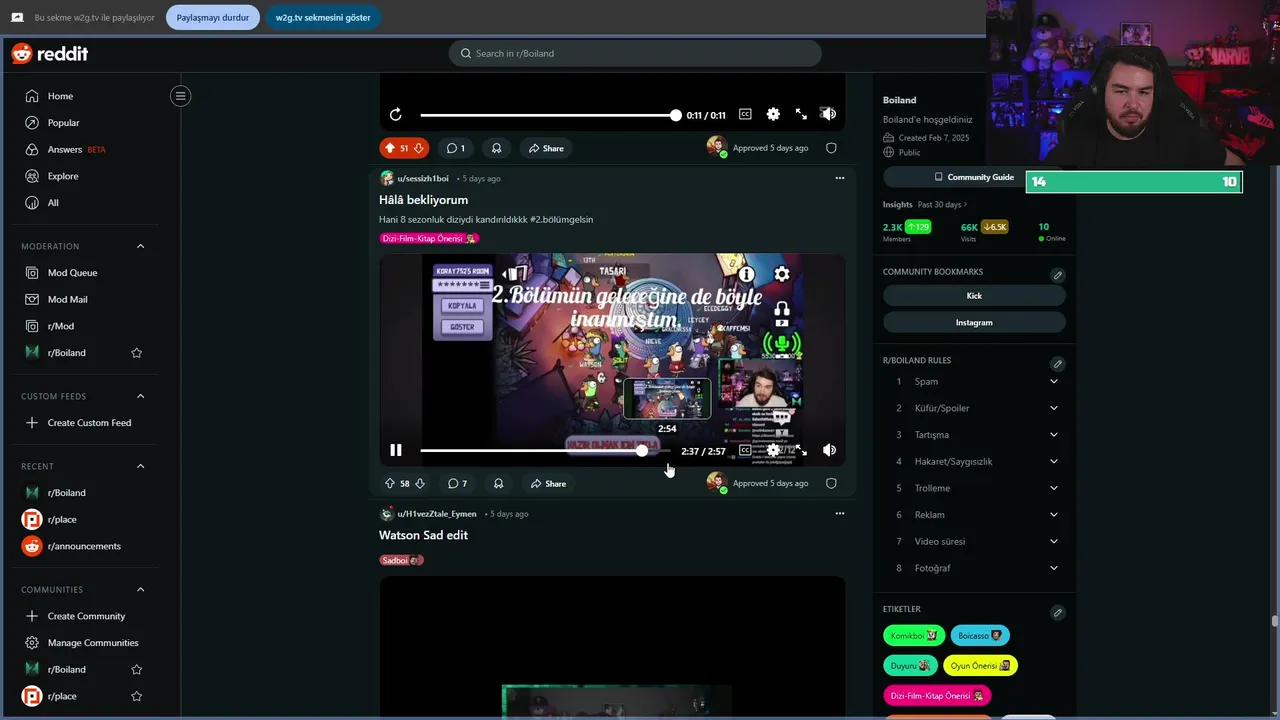This screenshot has width=1280, height=720.
Task: Open Home in the sidebar
Action: [60, 96]
